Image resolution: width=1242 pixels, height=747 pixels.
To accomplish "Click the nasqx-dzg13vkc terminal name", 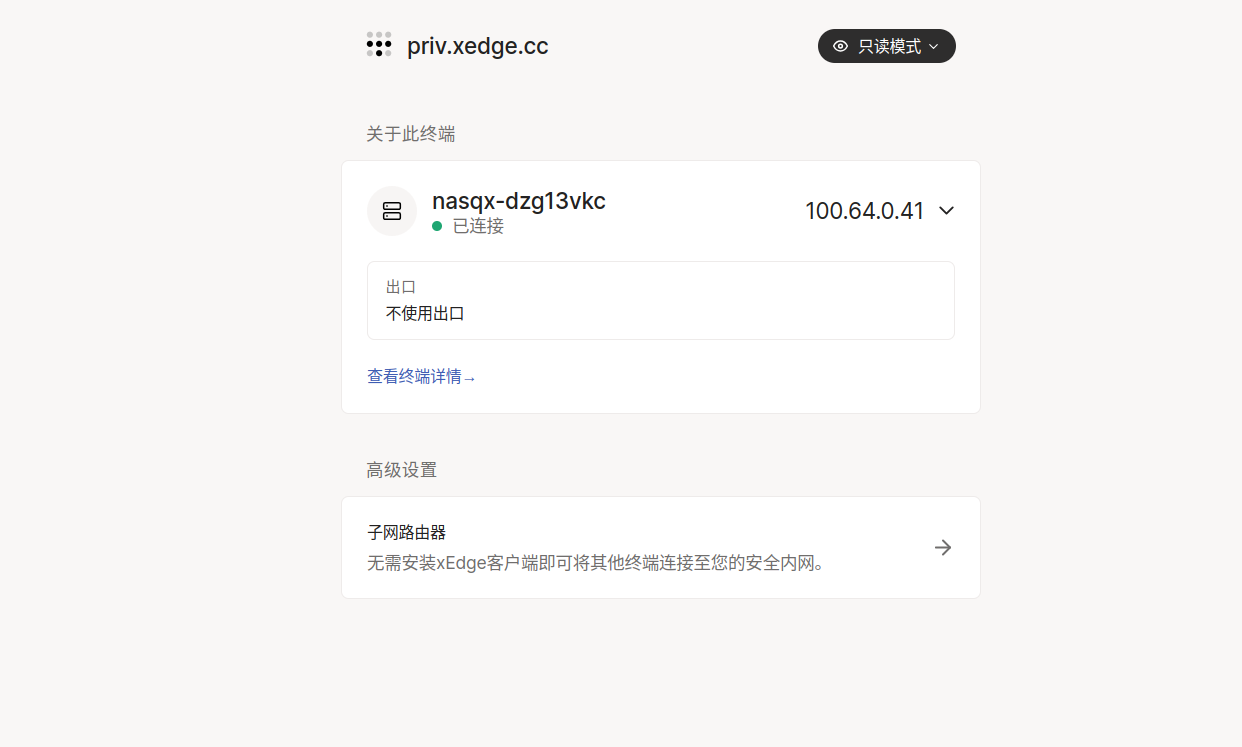I will click(x=519, y=201).
